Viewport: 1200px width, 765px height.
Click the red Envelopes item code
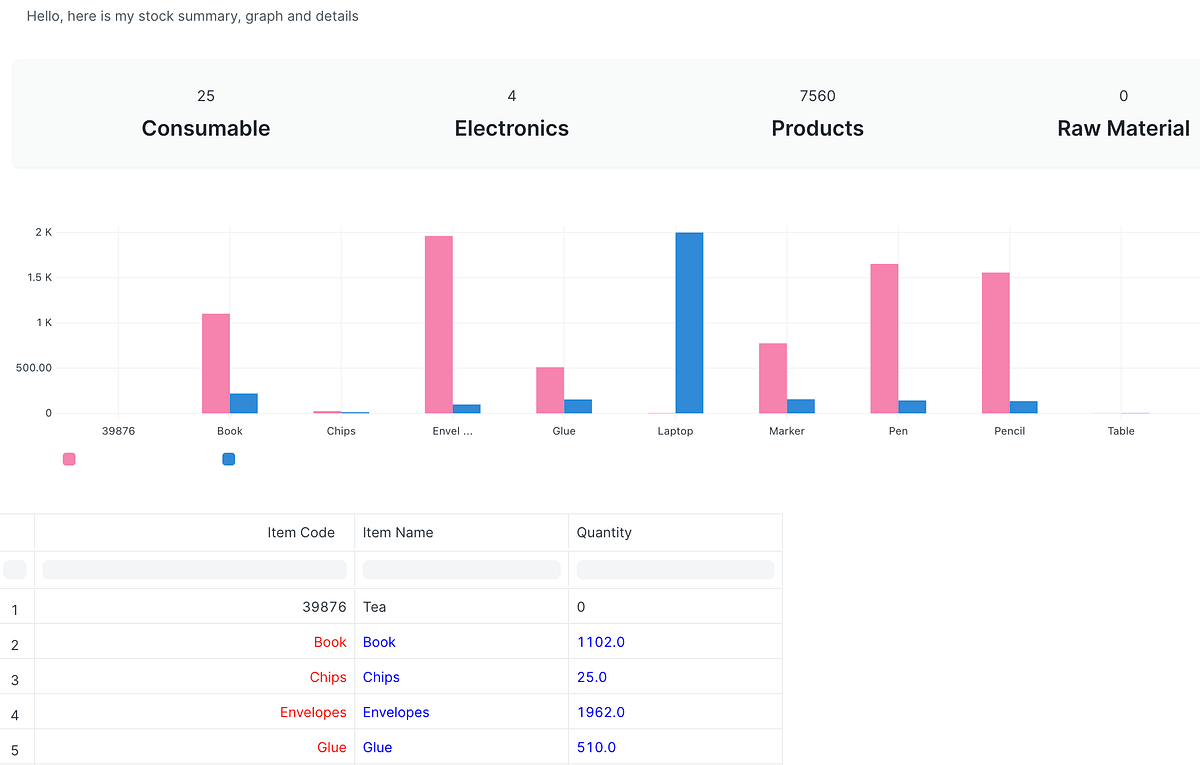pos(313,712)
